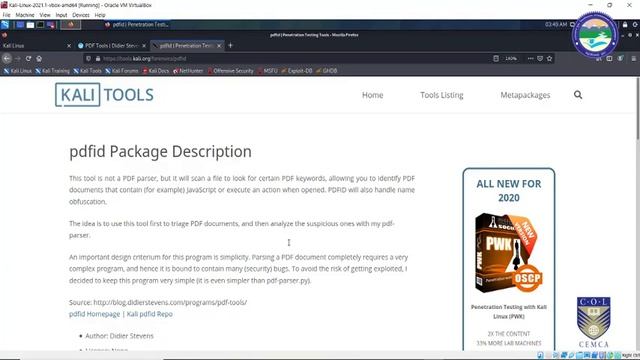
Task: Click the 'pdfid Package Description' heading
Action: pos(160,151)
